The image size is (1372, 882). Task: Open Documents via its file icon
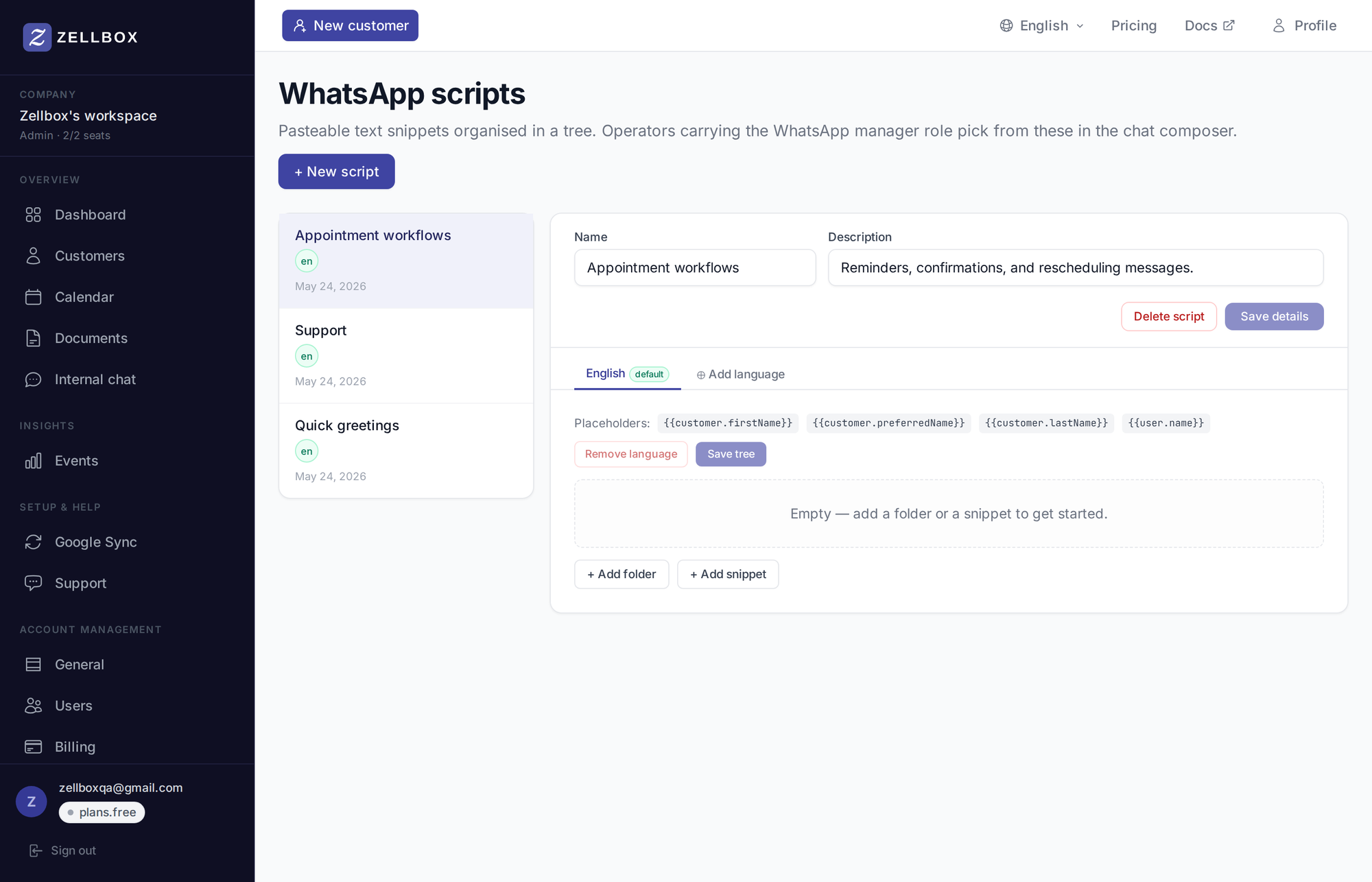[33, 338]
